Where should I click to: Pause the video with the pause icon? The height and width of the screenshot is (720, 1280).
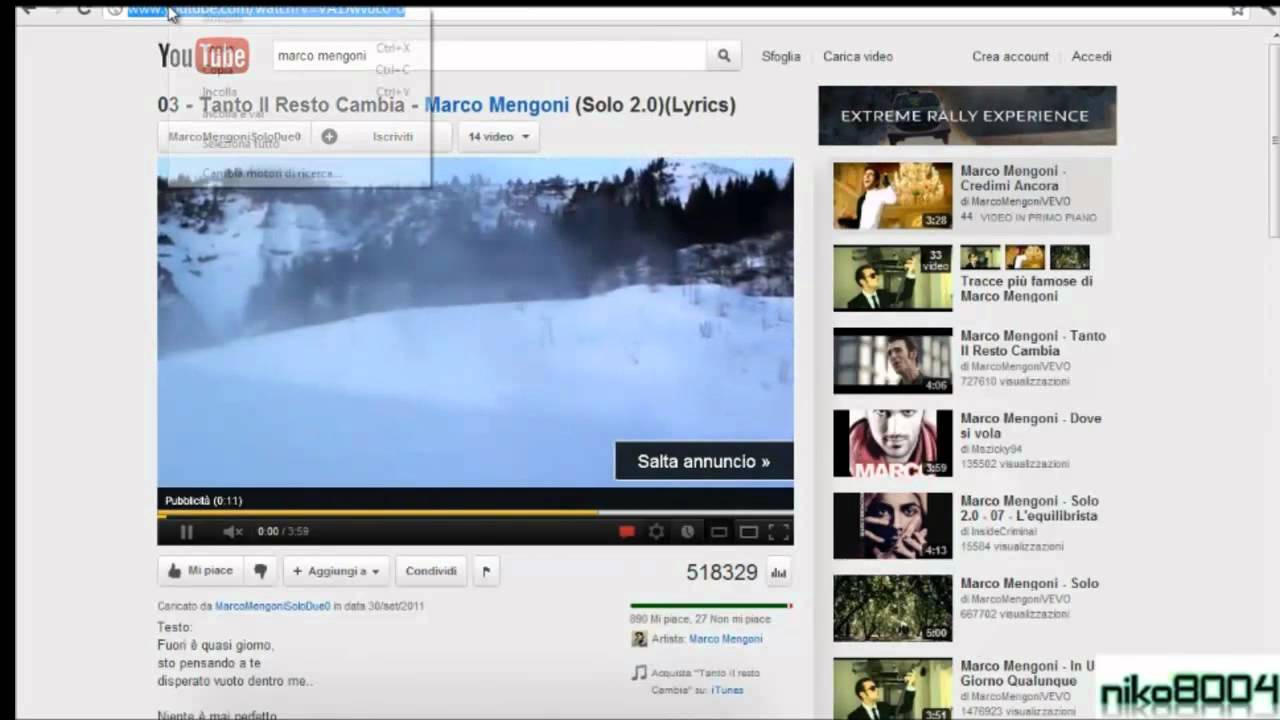[186, 532]
